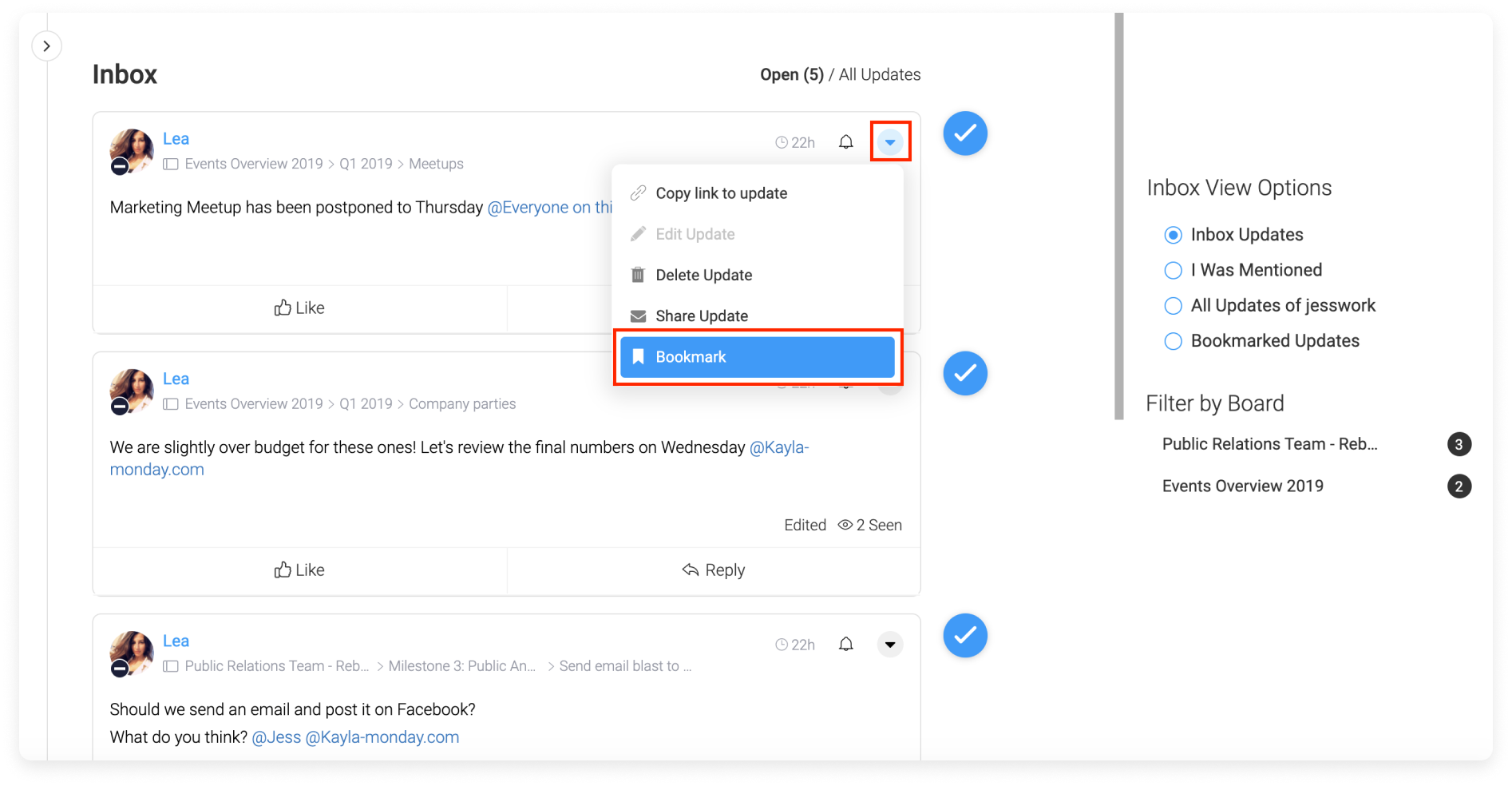Open the dropdown arrow on the email blast update
Screen dimensions: 1512x786
[x=890, y=644]
